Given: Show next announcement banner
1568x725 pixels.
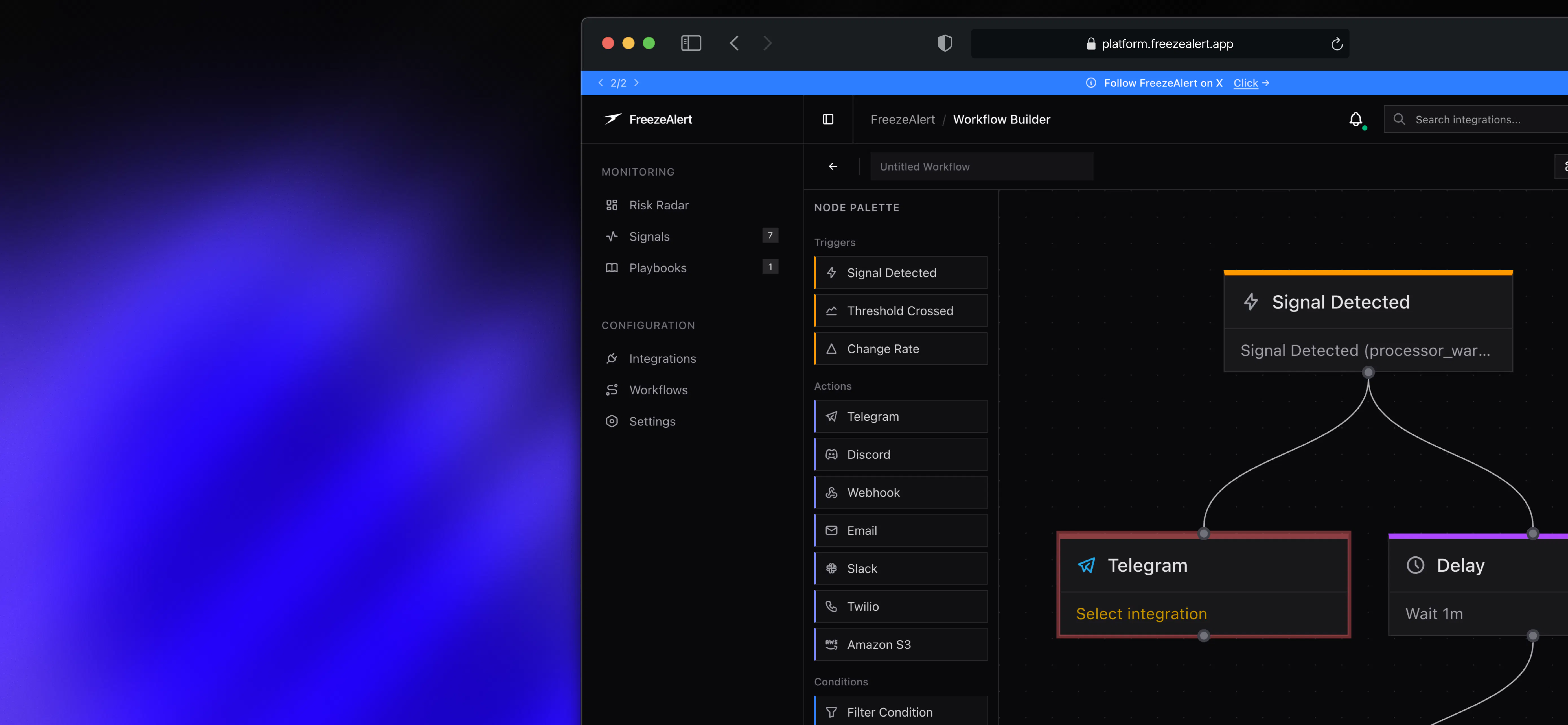Looking at the screenshot, I should [637, 83].
